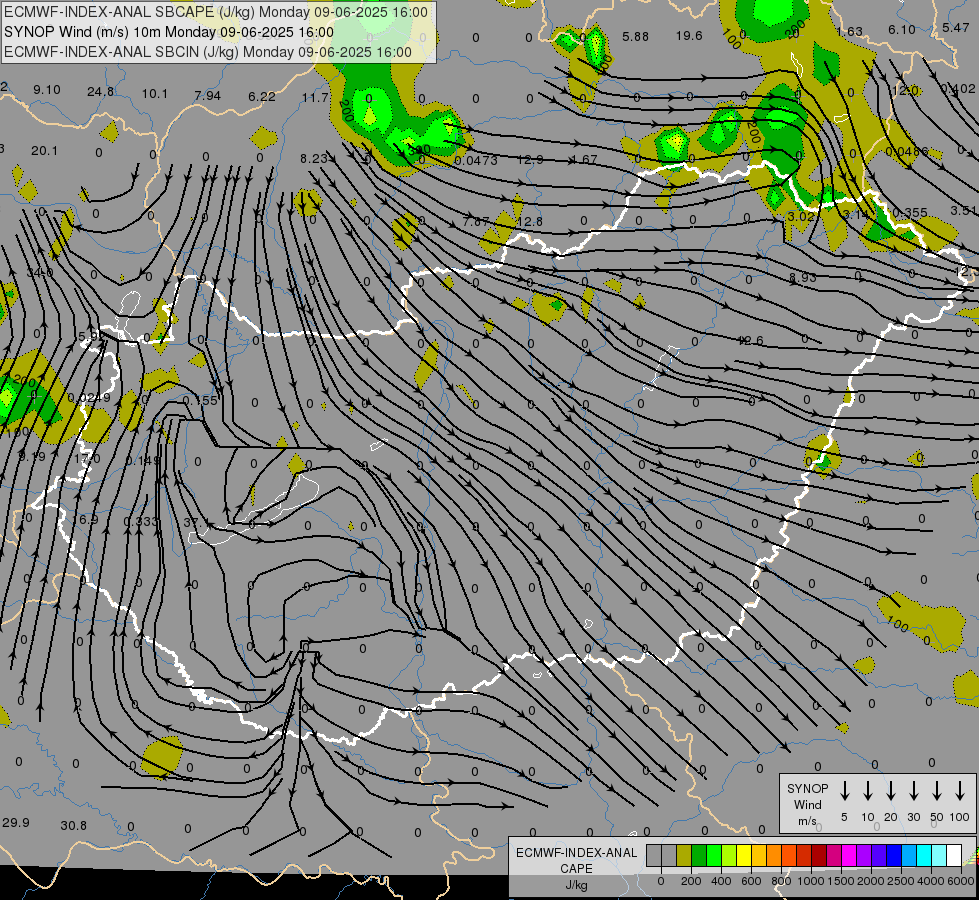Click the 5.88 value on the map
Image resolution: width=979 pixels, height=900 pixels.
point(636,37)
